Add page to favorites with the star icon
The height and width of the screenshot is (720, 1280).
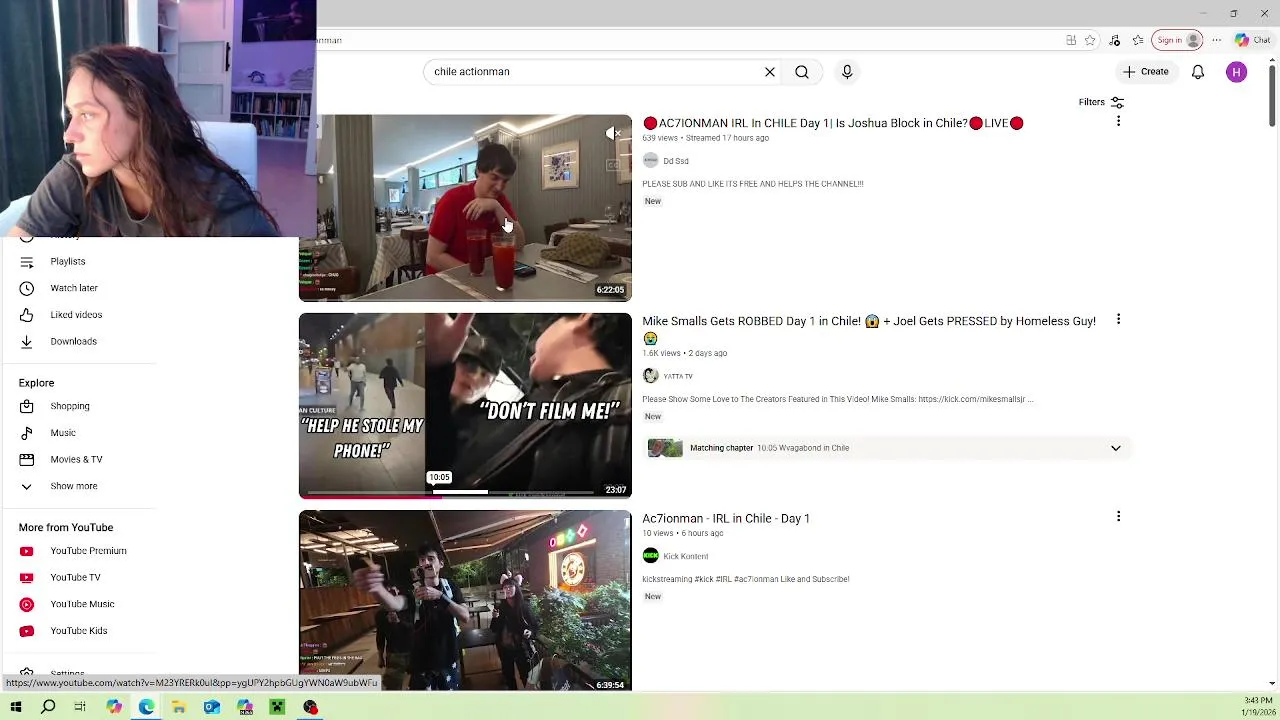(1090, 40)
